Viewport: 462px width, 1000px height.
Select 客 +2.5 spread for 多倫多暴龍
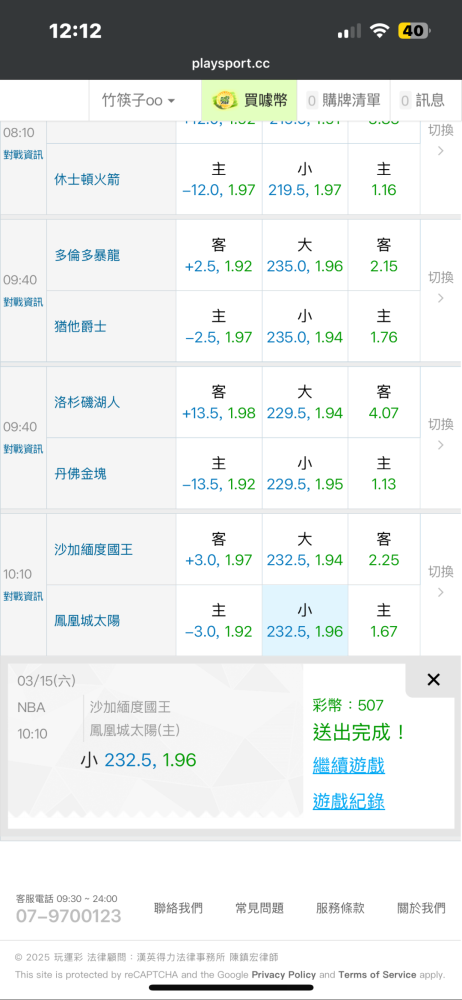click(x=219, y=255)
